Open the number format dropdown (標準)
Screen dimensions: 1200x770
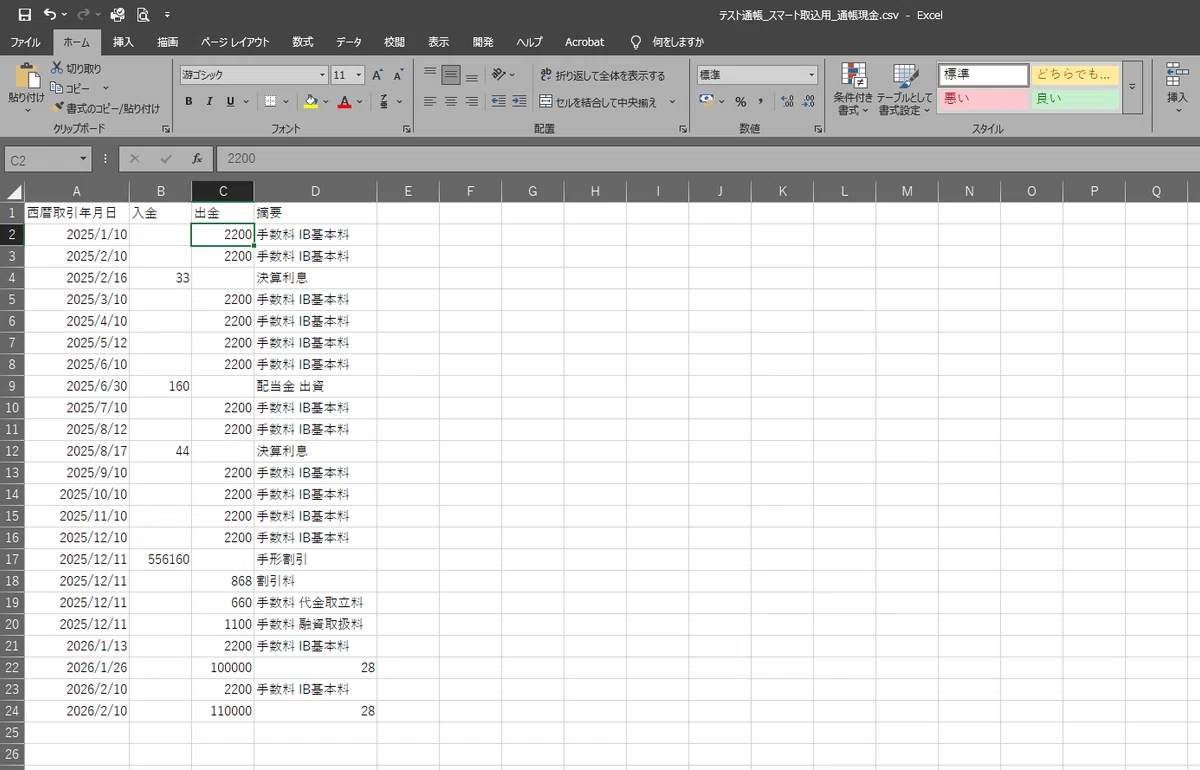pos(812,75)
